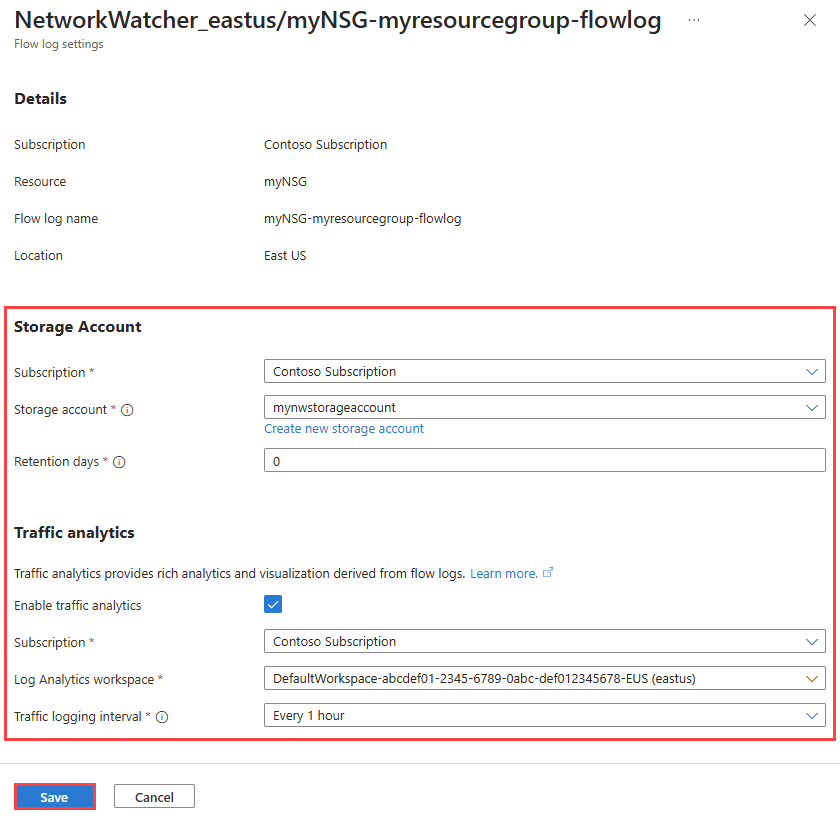Focus the Retention days input field
The width and height of the screenshot is (840, 823).
[x=544, y=461]
